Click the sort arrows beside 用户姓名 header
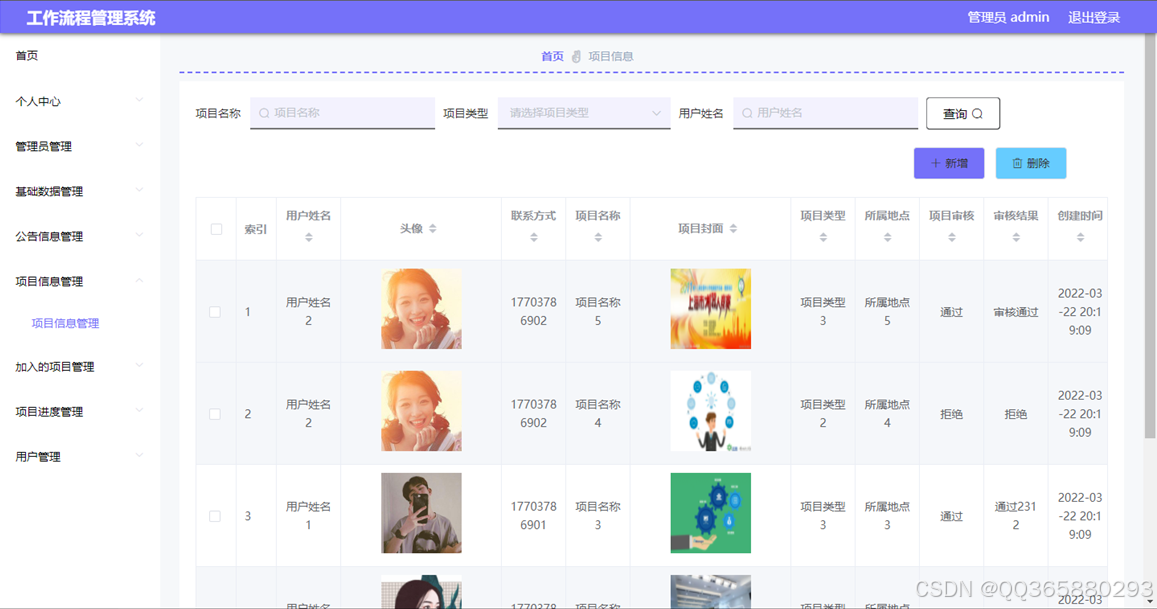1157x609 pixels. [308, 238]
